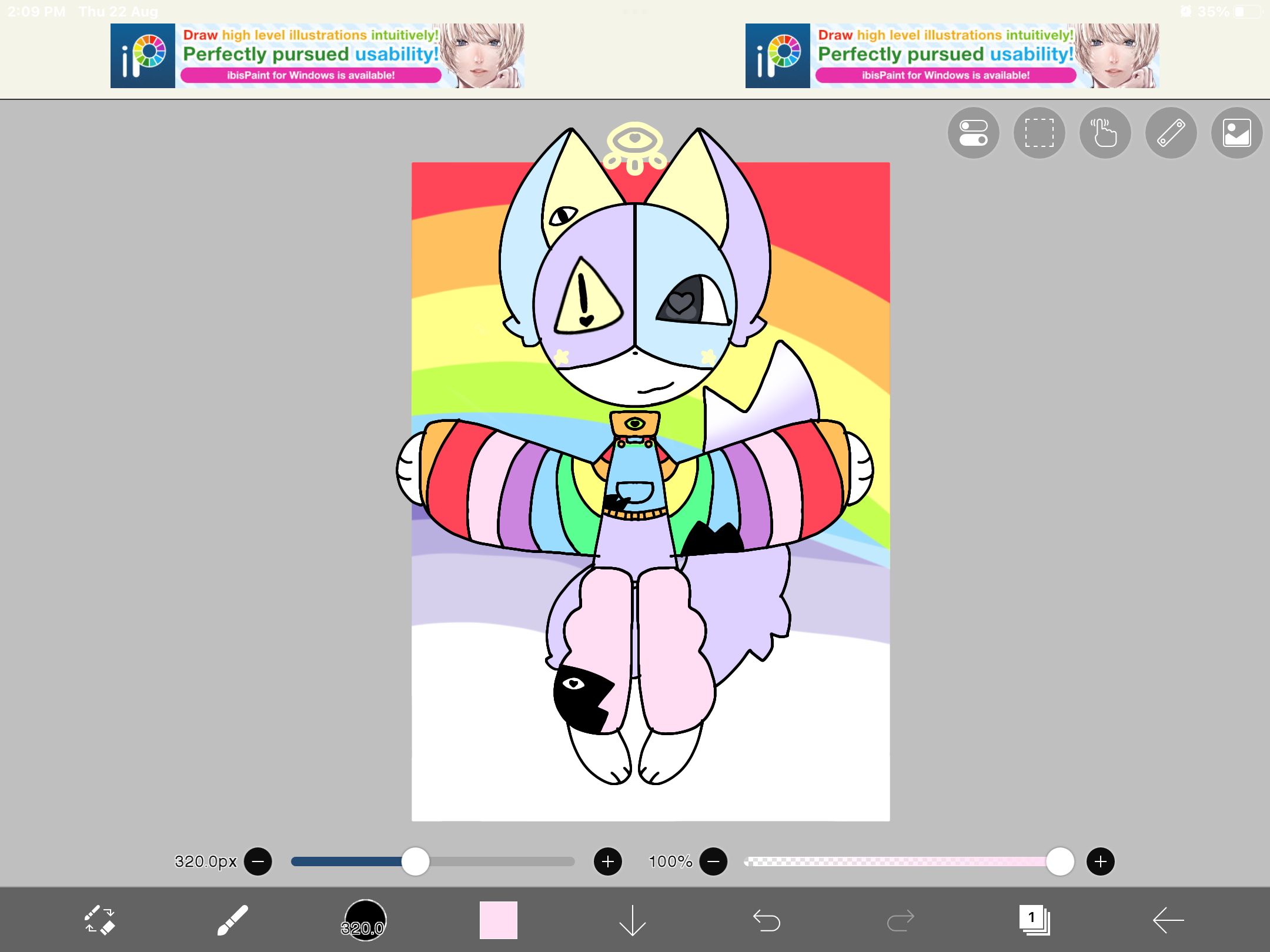Increase opacity with the plus button
Image resolution: width=1270 pixels, height=952 pixels.
coord(1101,862)
